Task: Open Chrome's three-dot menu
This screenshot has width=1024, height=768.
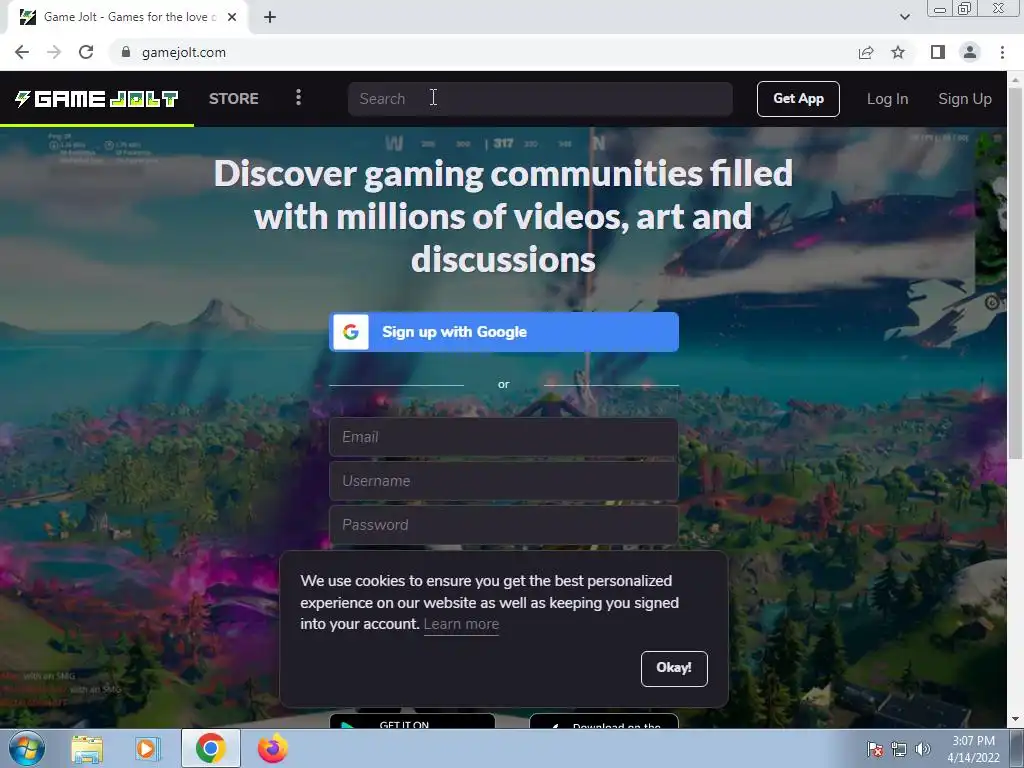Action: (1002, 52)
